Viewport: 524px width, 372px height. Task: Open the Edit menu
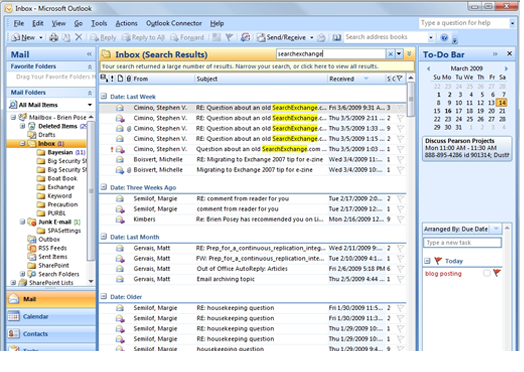point(37,23)
